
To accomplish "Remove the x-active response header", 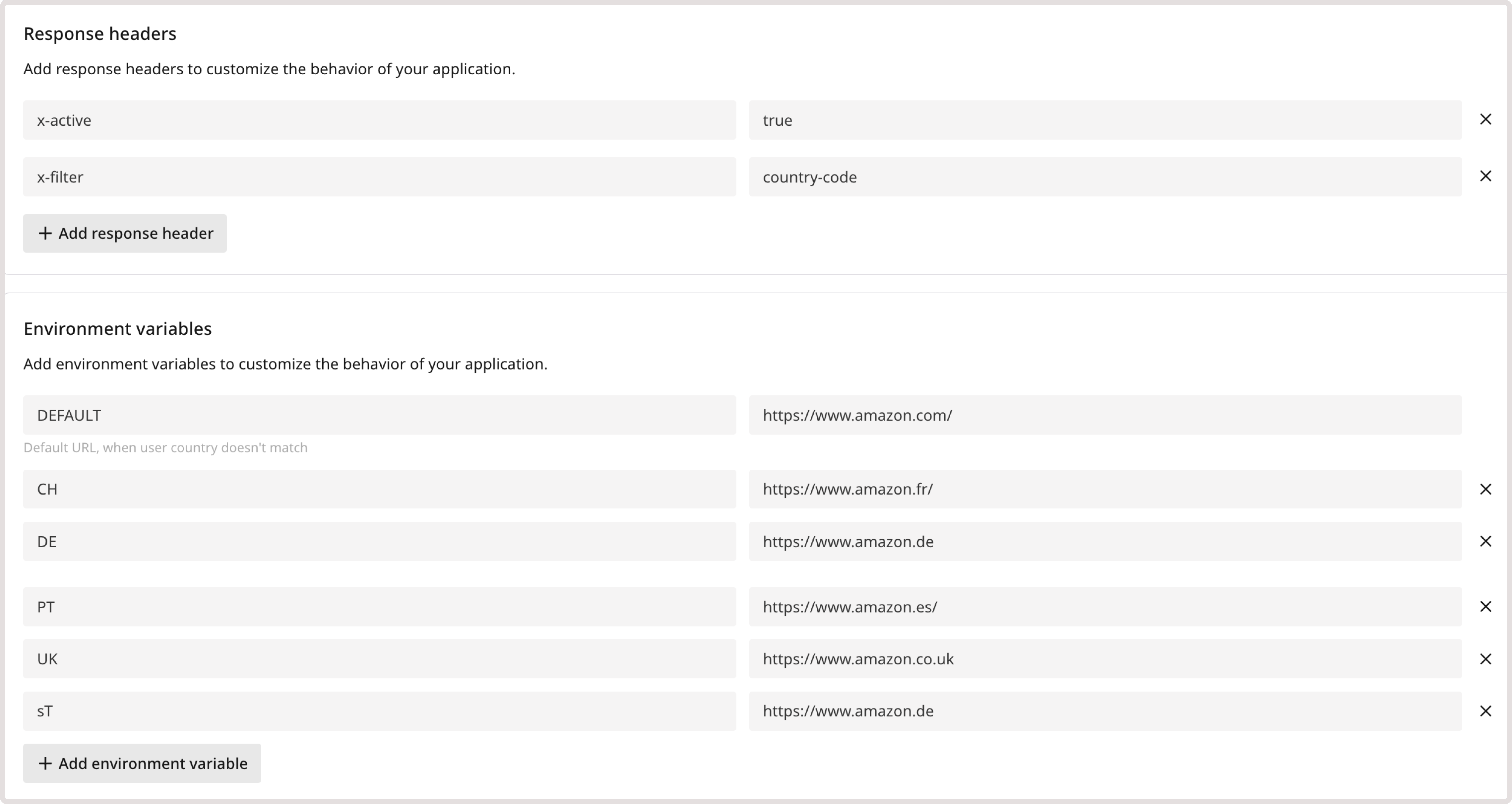I will (1485, 120).
